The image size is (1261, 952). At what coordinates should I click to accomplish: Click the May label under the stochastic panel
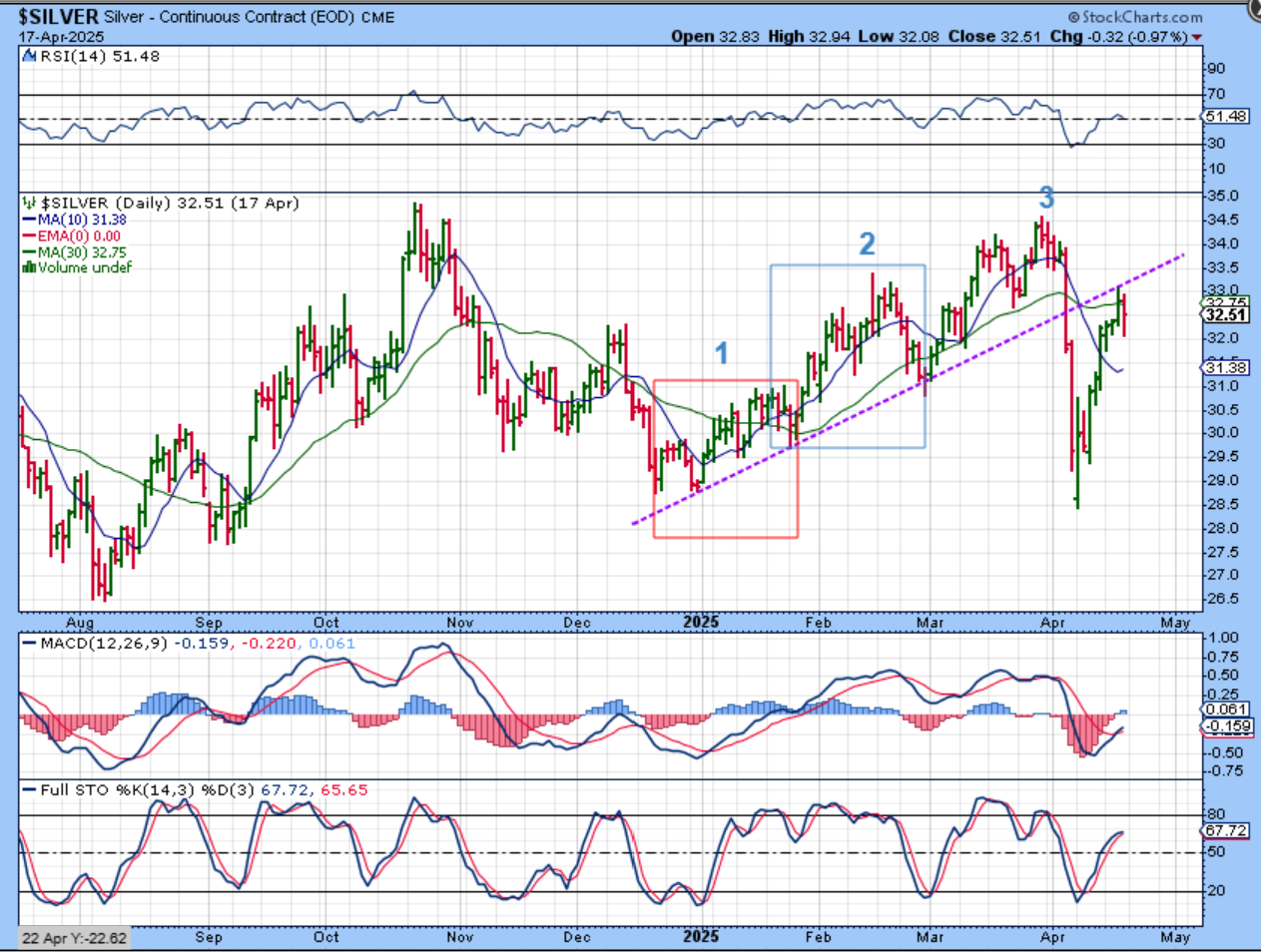tap(1175, 937)
